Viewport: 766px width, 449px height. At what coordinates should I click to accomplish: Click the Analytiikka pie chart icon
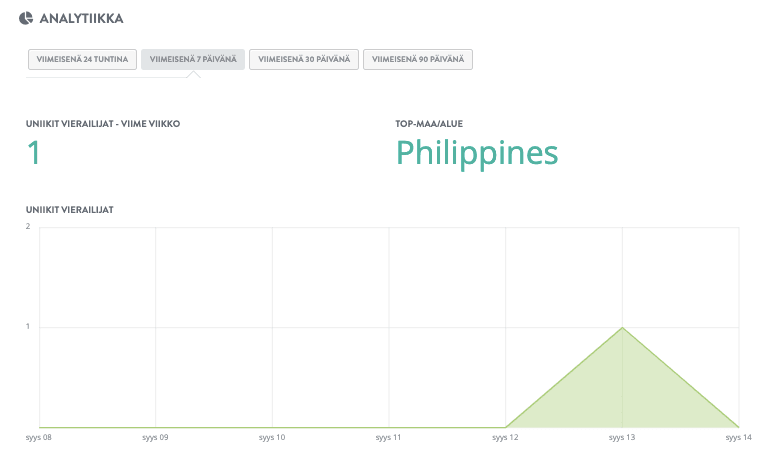[26, 17]
